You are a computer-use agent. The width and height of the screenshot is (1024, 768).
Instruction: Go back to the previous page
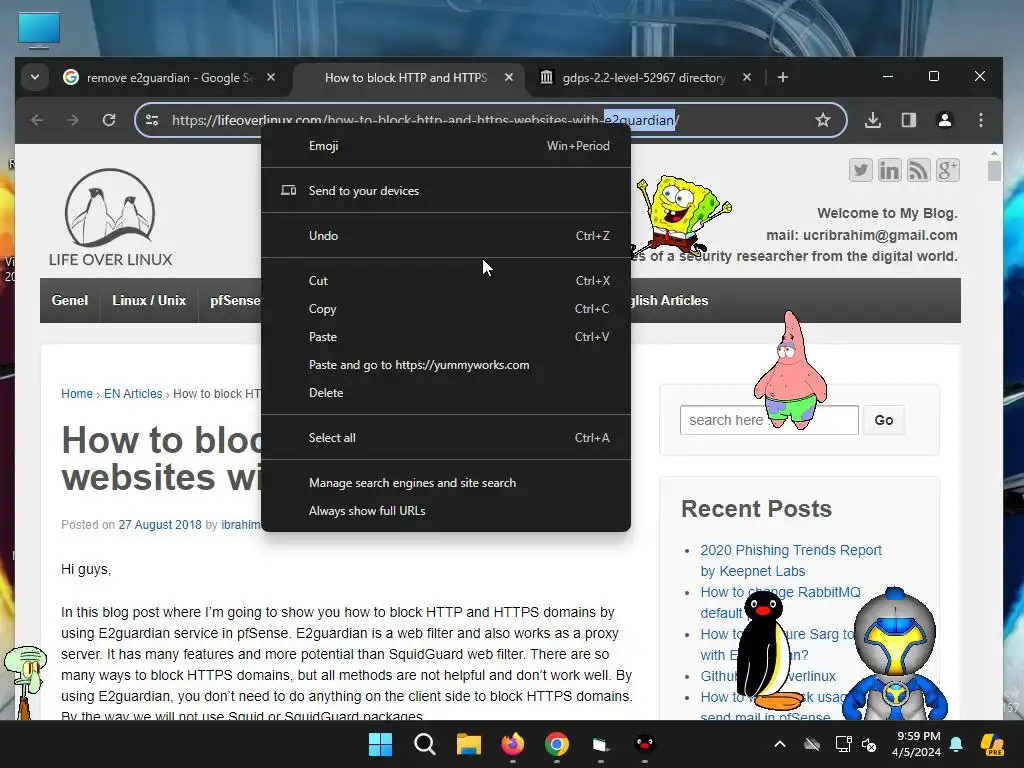pyautogui.click(x=37, y=120)
